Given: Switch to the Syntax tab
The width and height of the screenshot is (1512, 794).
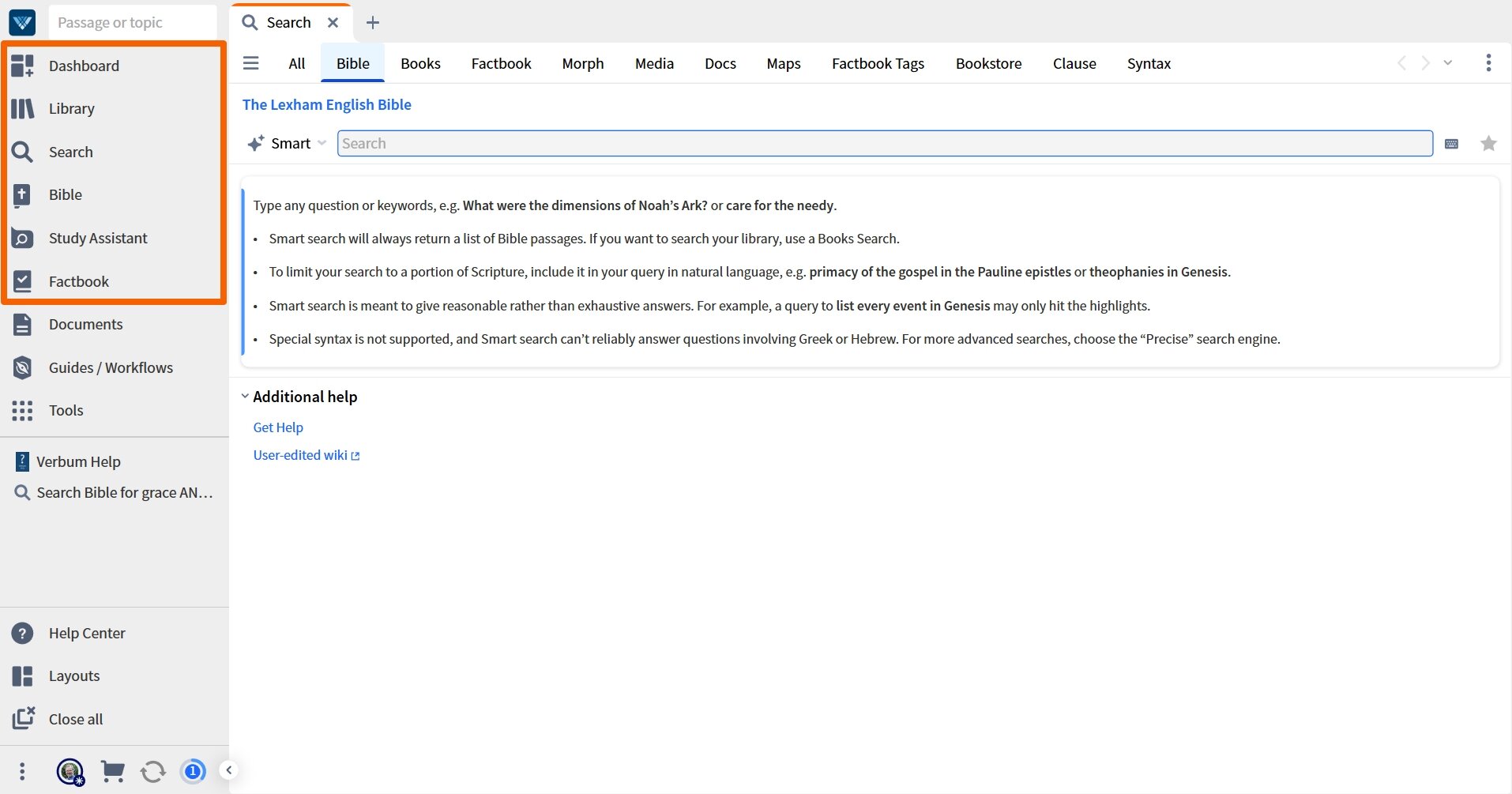Looking at the screenshot, I should point(1149,64).
